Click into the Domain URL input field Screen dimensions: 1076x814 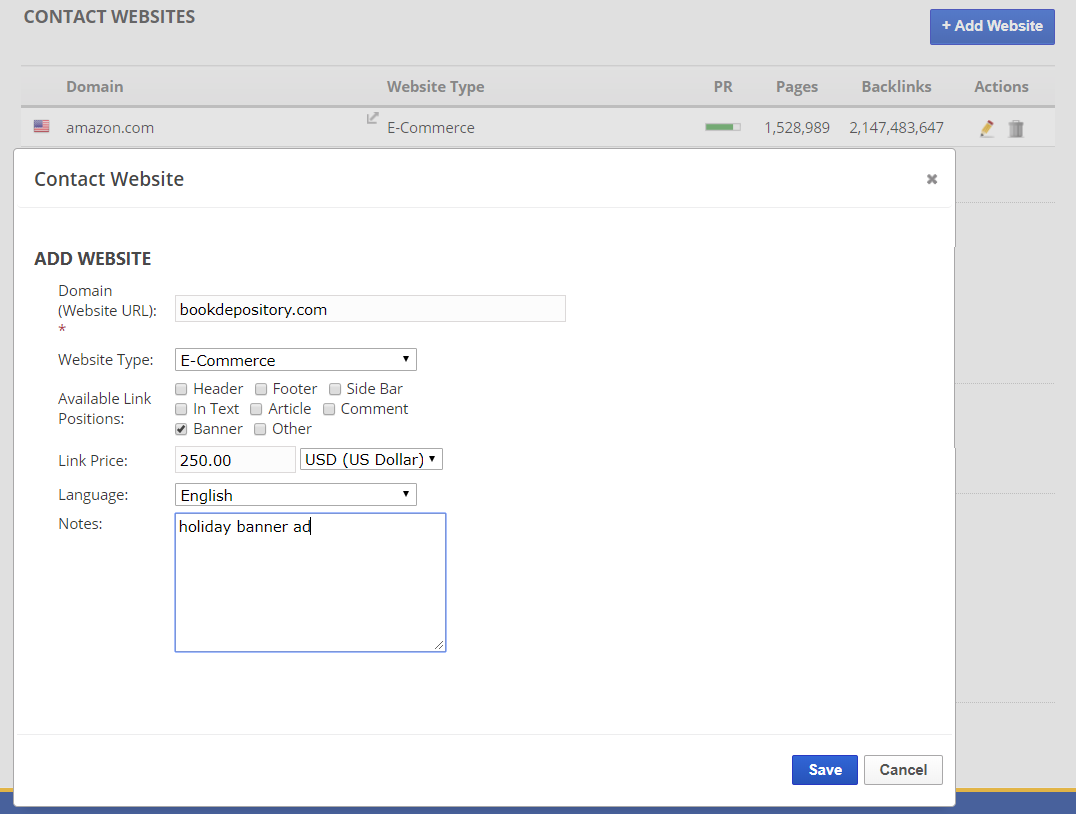pyautogui.click(x=369, y=309)
